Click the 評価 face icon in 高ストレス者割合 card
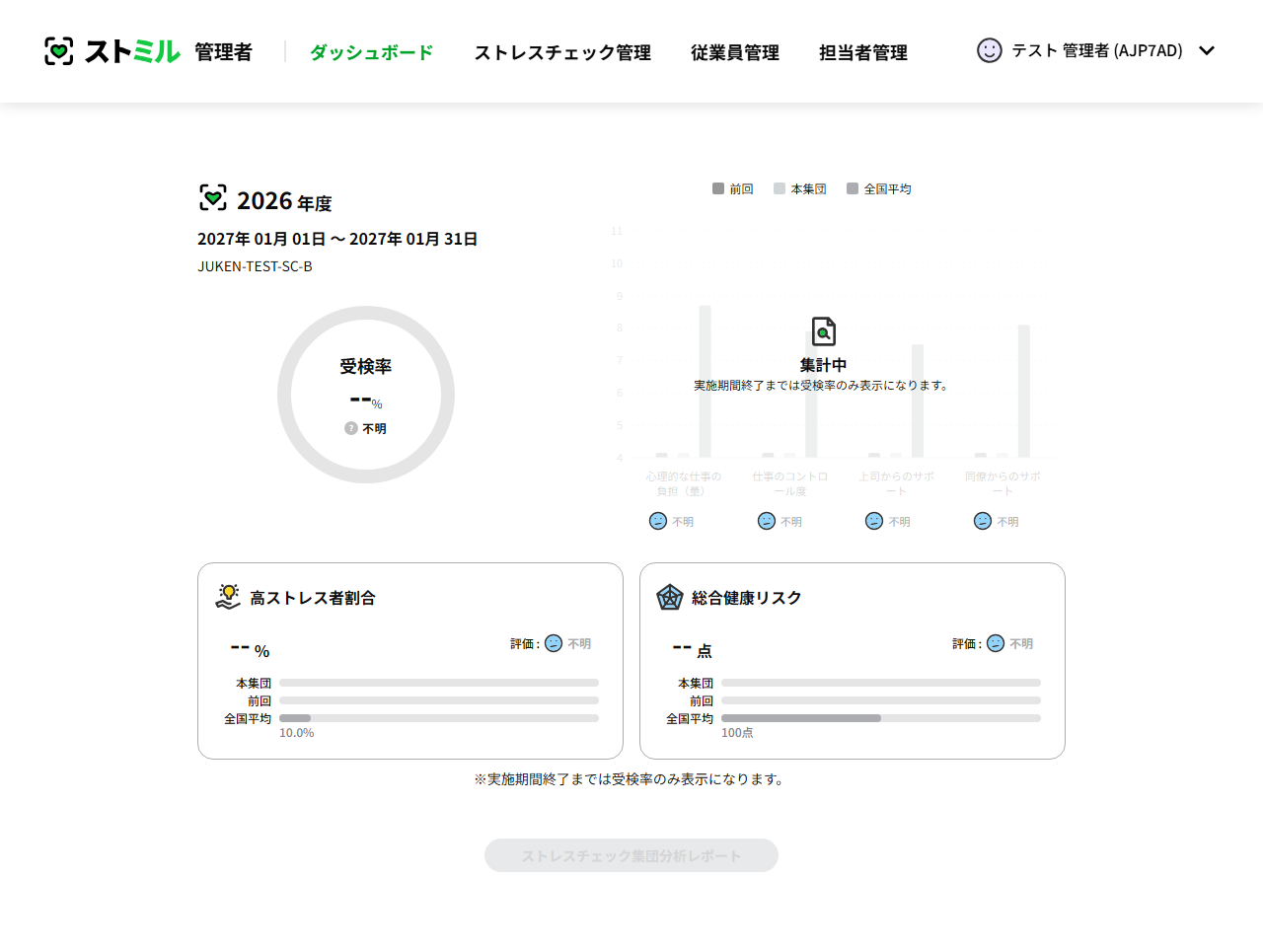The height and width of the screenshot is (952, 1263). click(x=553, y=642)
